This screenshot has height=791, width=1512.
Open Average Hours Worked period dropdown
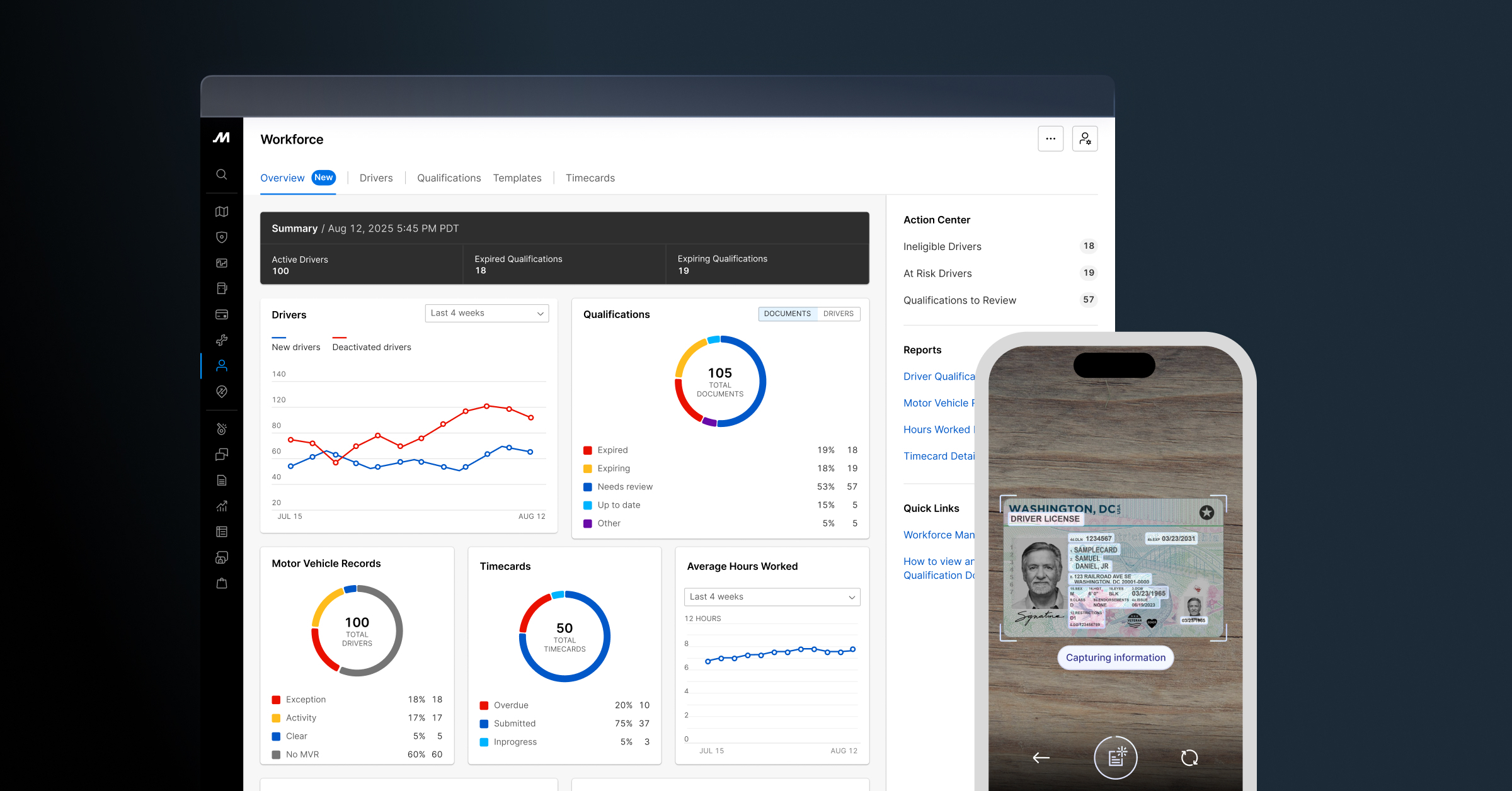[x=772, y=596]
